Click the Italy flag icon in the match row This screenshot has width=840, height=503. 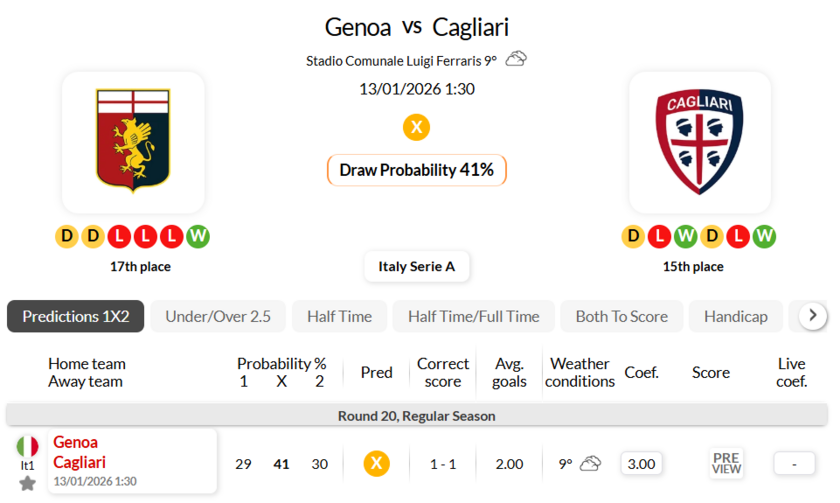[27, 446]
